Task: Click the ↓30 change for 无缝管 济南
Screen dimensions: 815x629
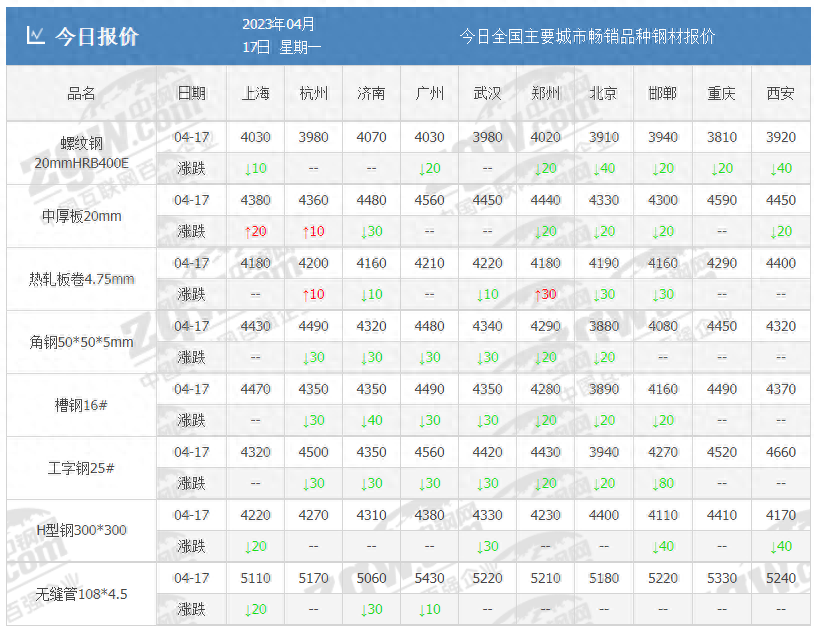Action: [x=371, y=609]
